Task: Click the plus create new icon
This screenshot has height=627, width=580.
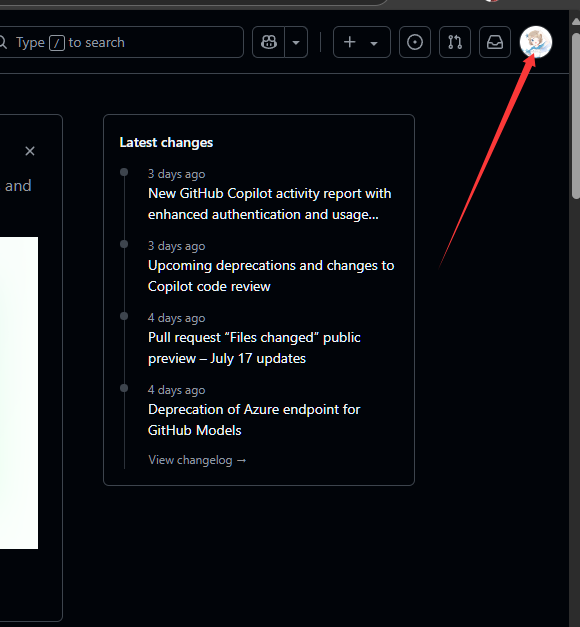Action: (x=350, y=42)
